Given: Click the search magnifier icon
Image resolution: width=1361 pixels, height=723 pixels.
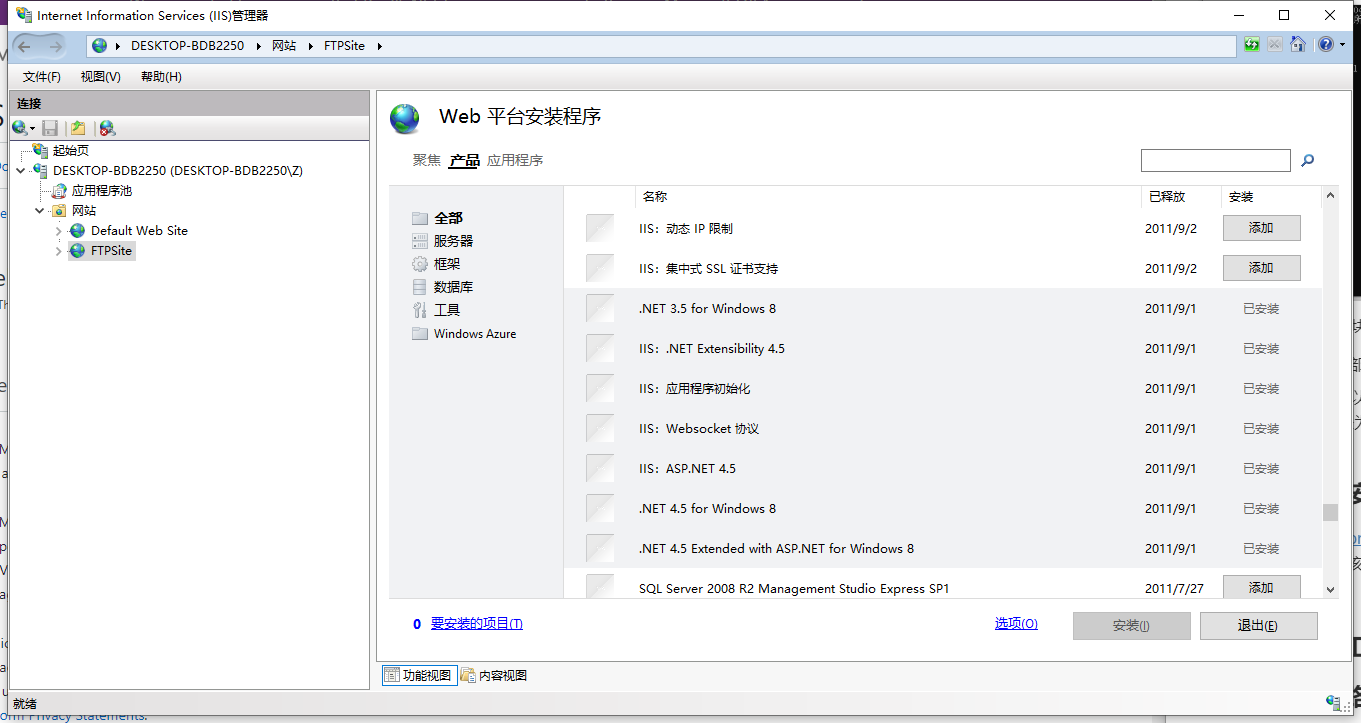Looking at the screenshot, I should click(x=1307, y=160).
